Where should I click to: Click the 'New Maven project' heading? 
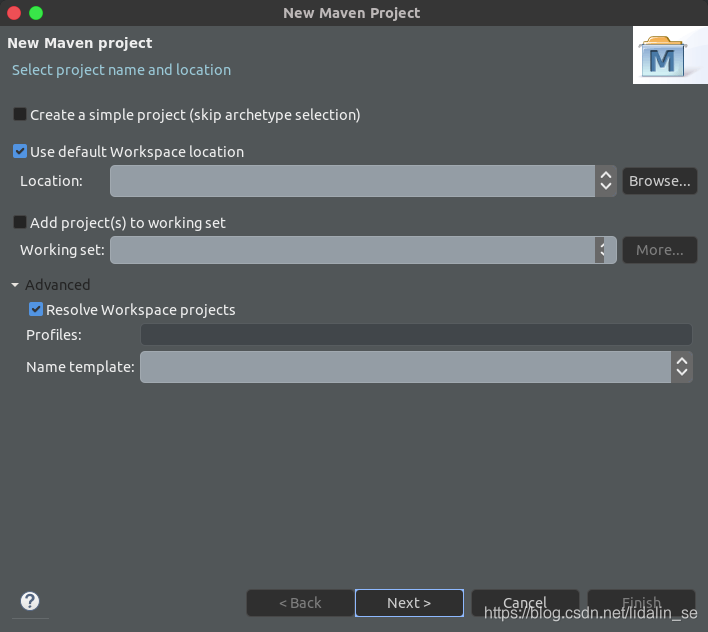[80, 43]
